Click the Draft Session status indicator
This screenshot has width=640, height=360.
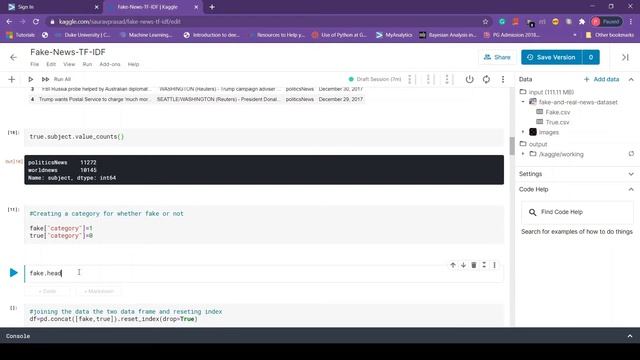click(x=375, y=79)
